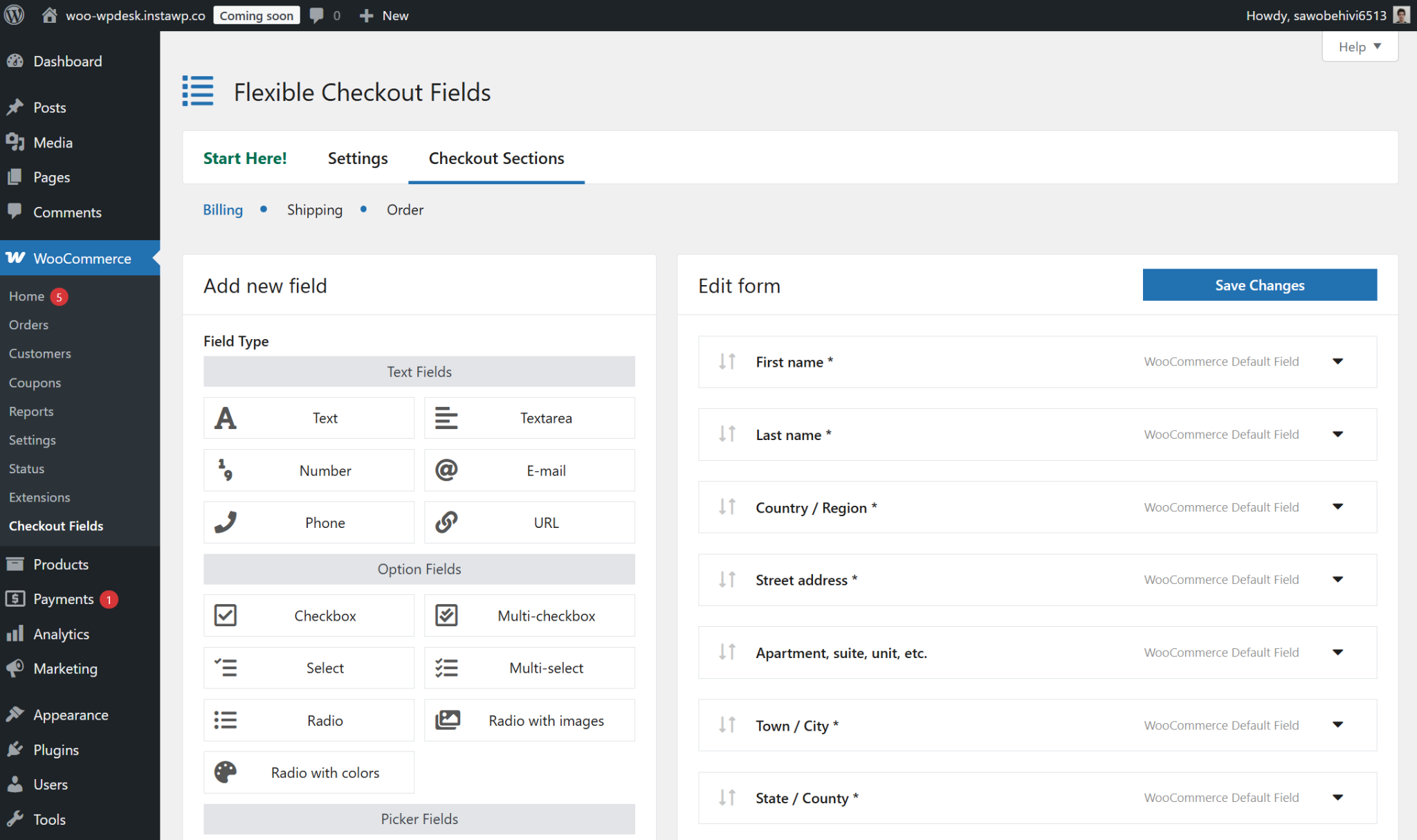Screen dimensions: 1417x840
Task: Expand the Town / City field options
Action: 1337,725
